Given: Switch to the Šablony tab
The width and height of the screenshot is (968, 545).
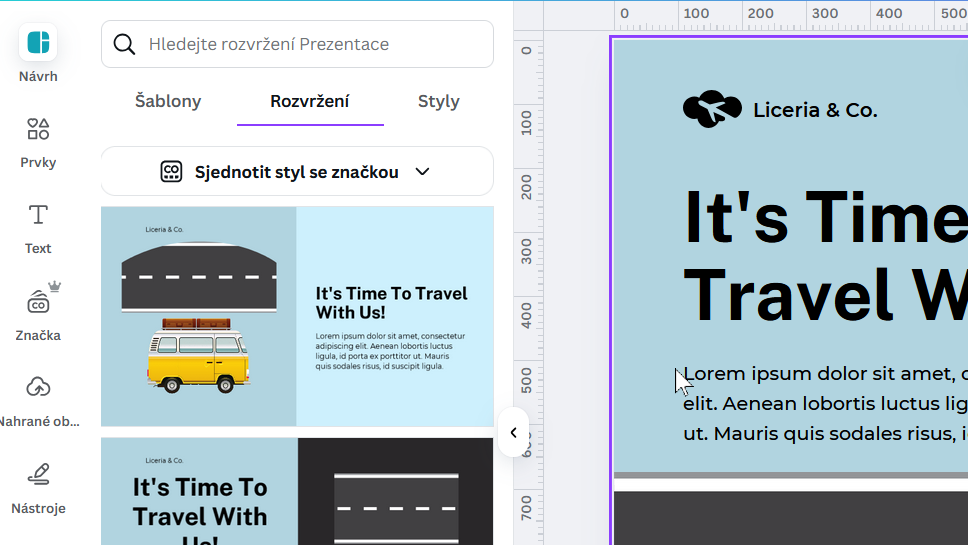Looking at the screenshot, I should click(x=168, y=101).
